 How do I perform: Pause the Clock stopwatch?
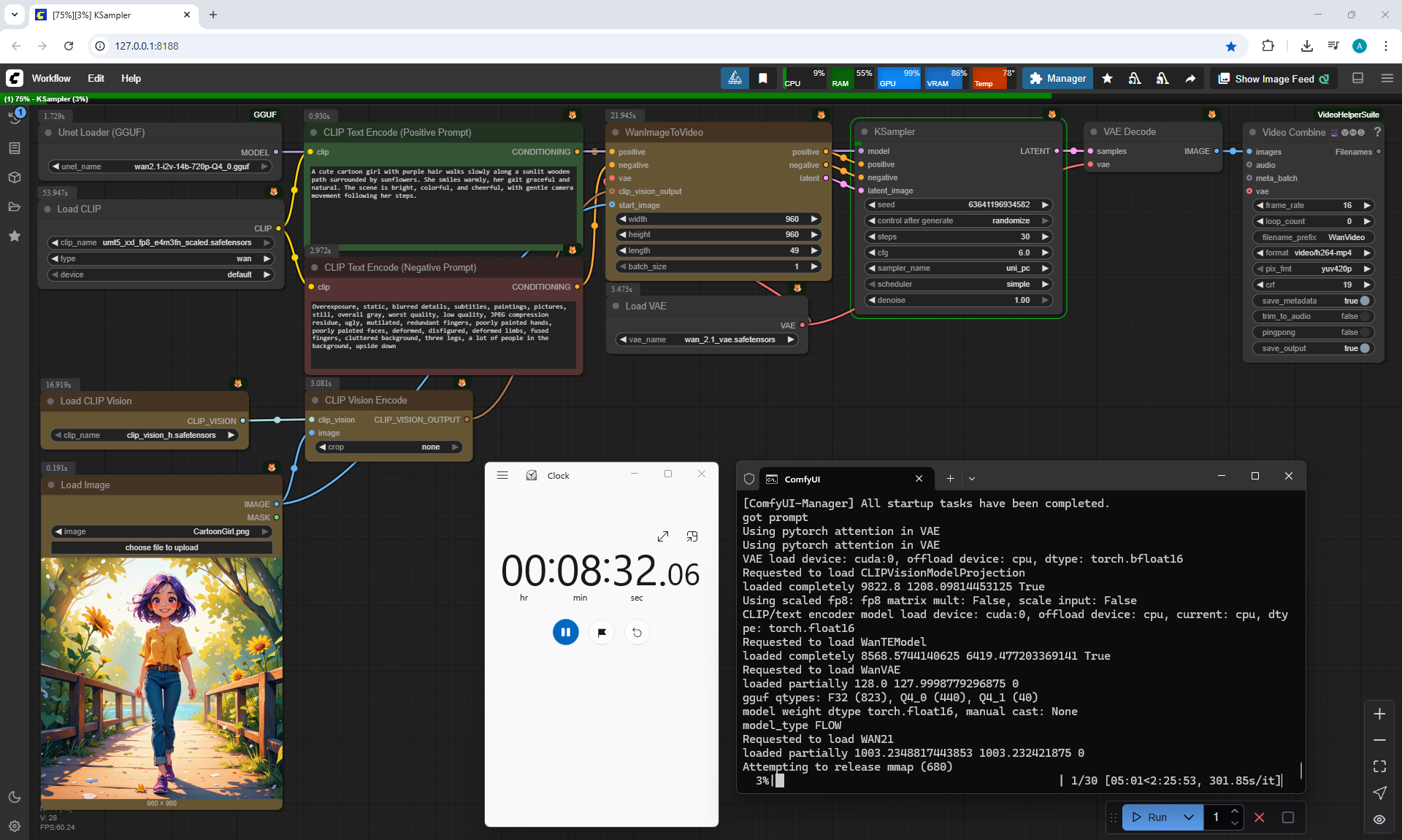click(565, 632)
